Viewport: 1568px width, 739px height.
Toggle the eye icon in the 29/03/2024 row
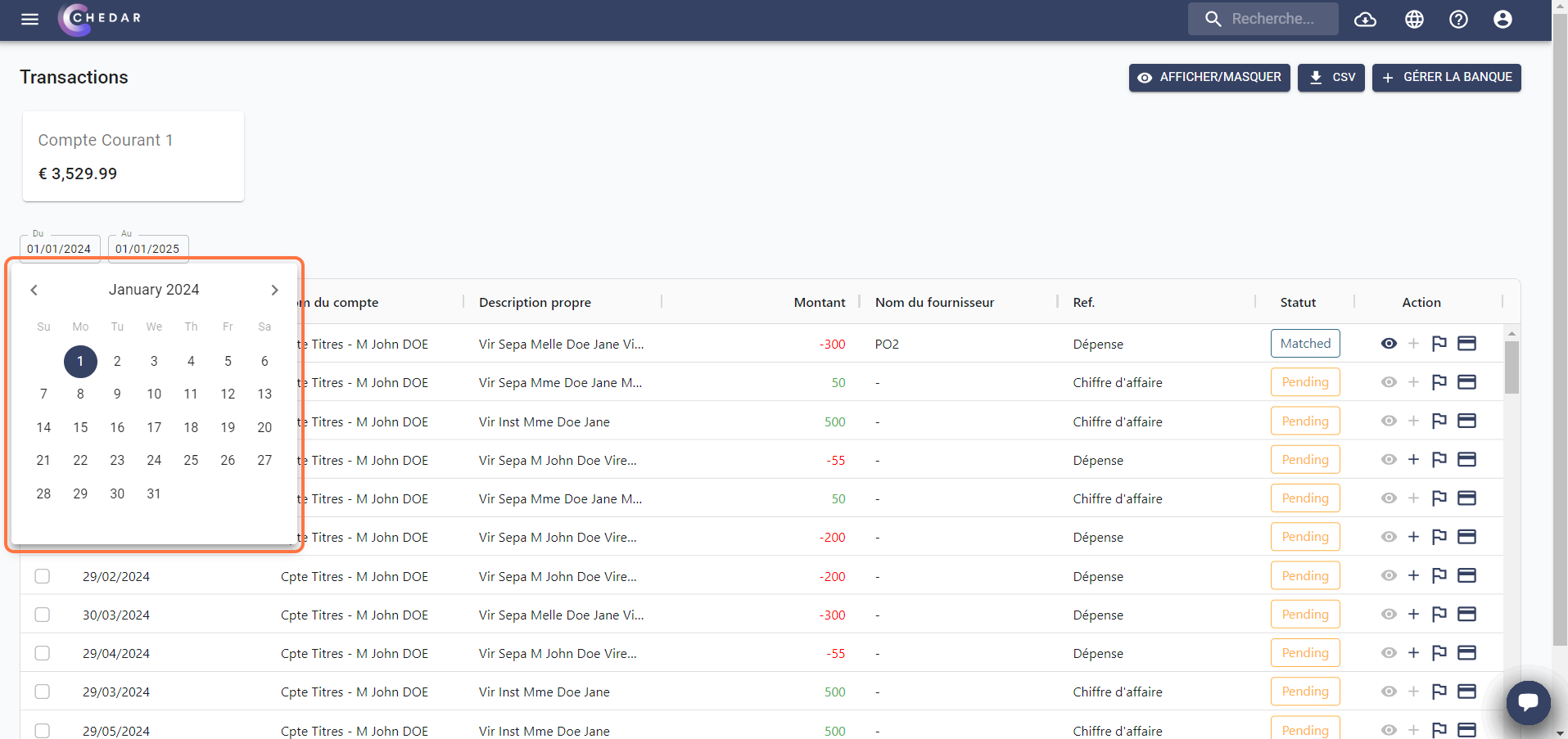coord(1389,692)
